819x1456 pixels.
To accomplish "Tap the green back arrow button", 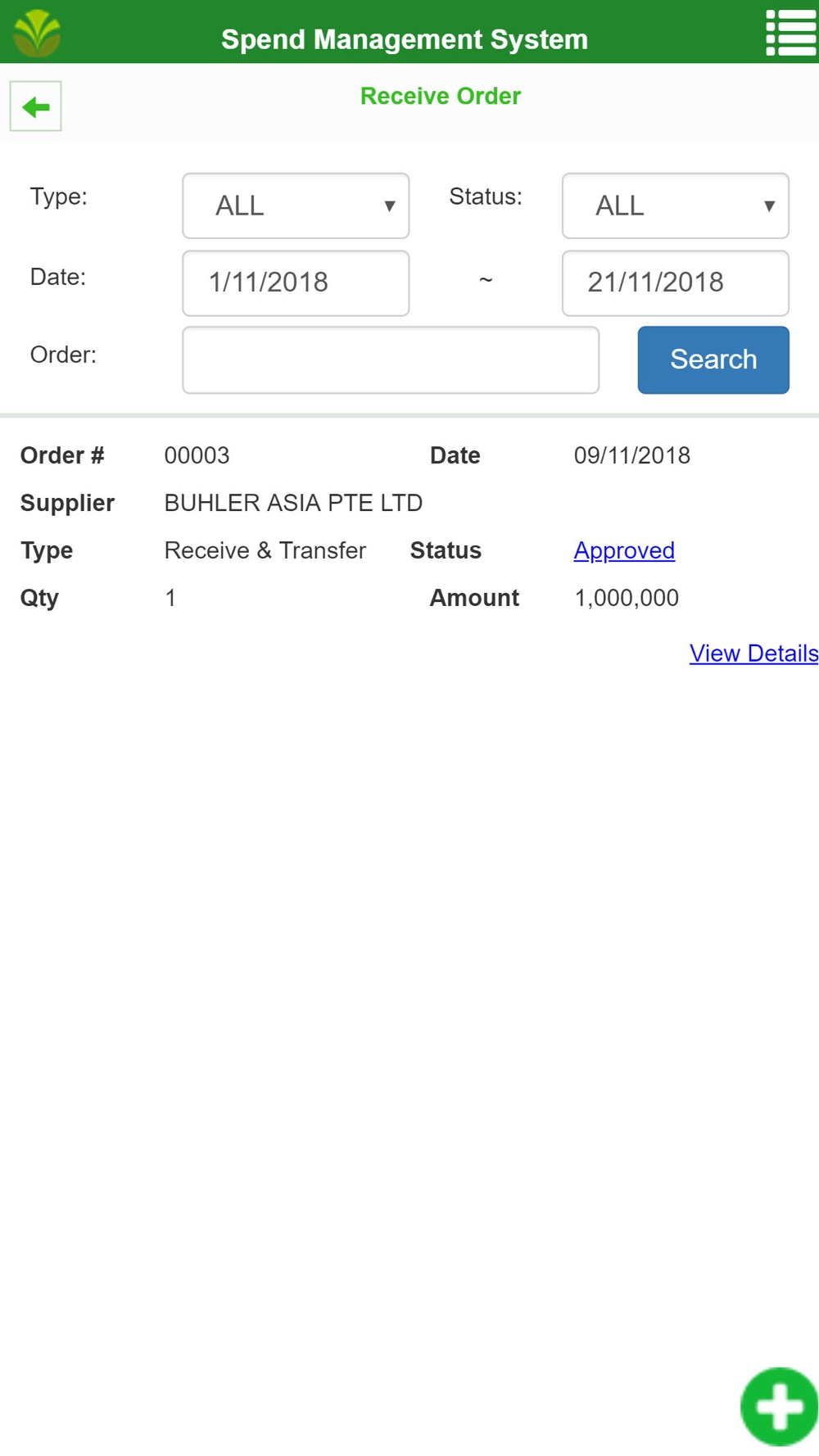I will click(35, 106).
